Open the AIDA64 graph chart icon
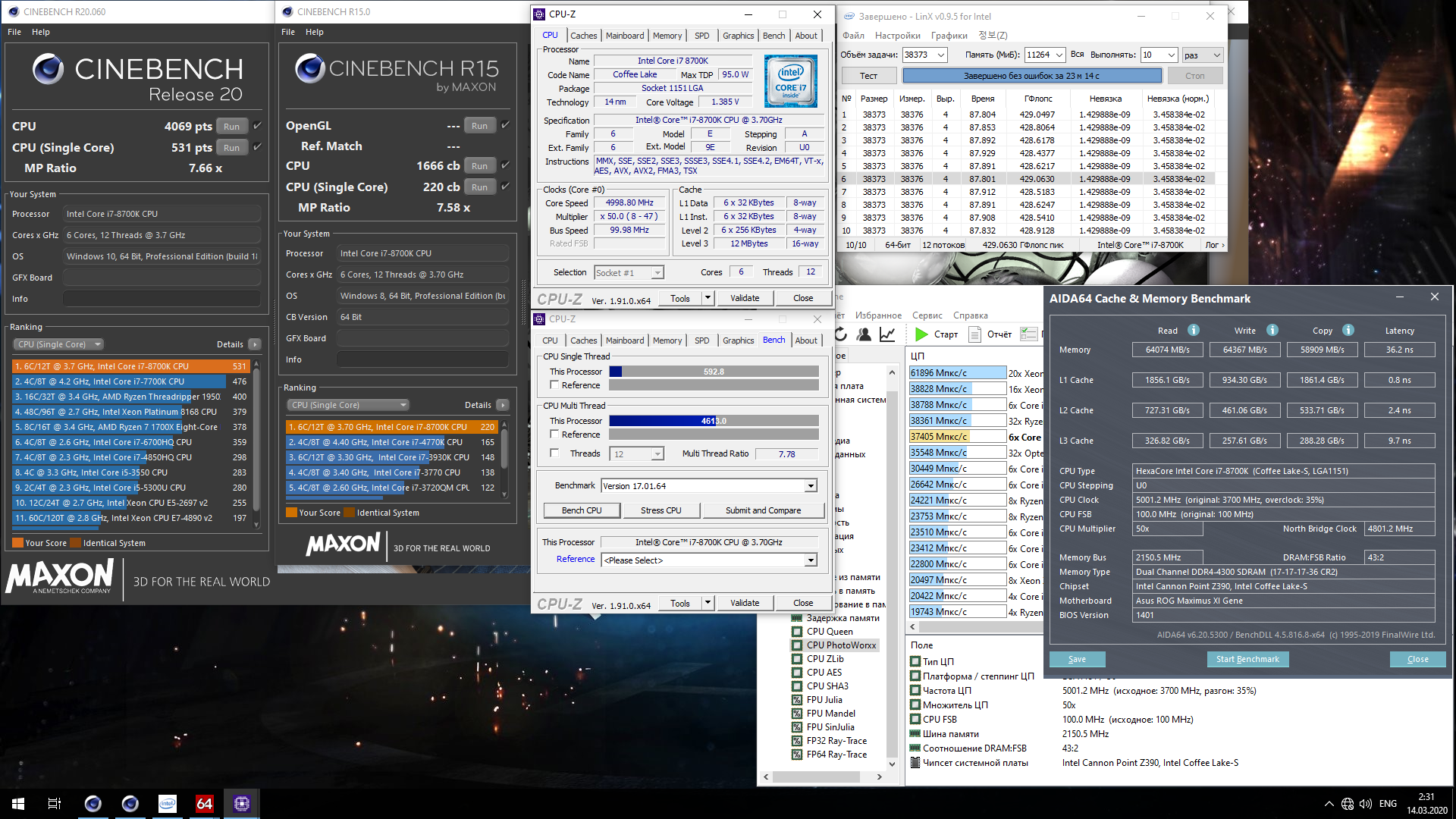 (887, 334)
